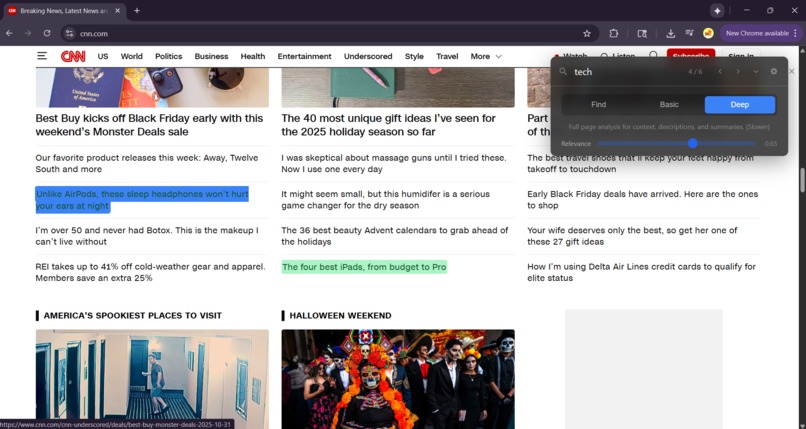Switch search mode to Basic
806x429 pixels.
coord(669,104)
